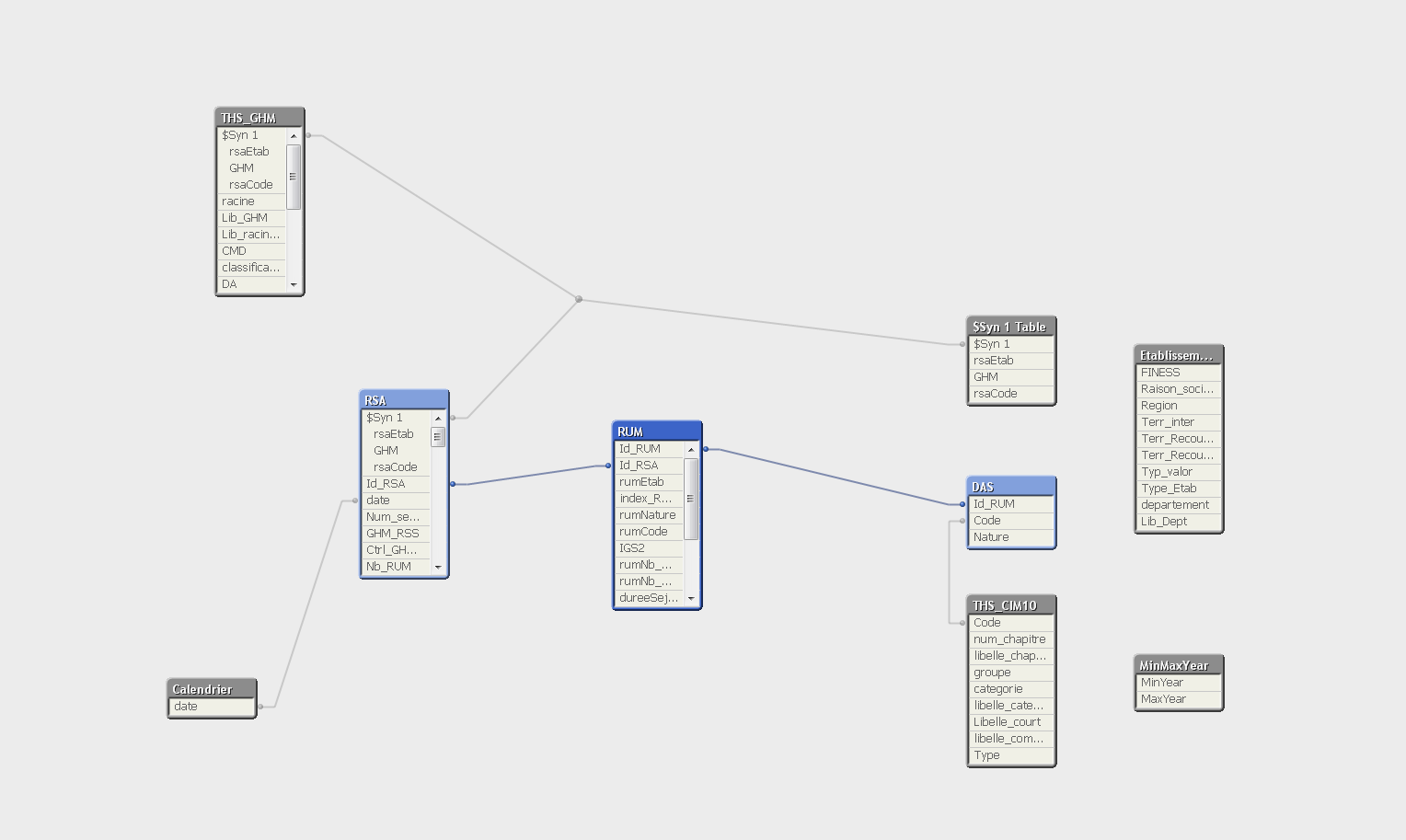The image size is (1406, 840).
Task: Select Id_RSA field in RSA table
Action: (x=396, y=484)
